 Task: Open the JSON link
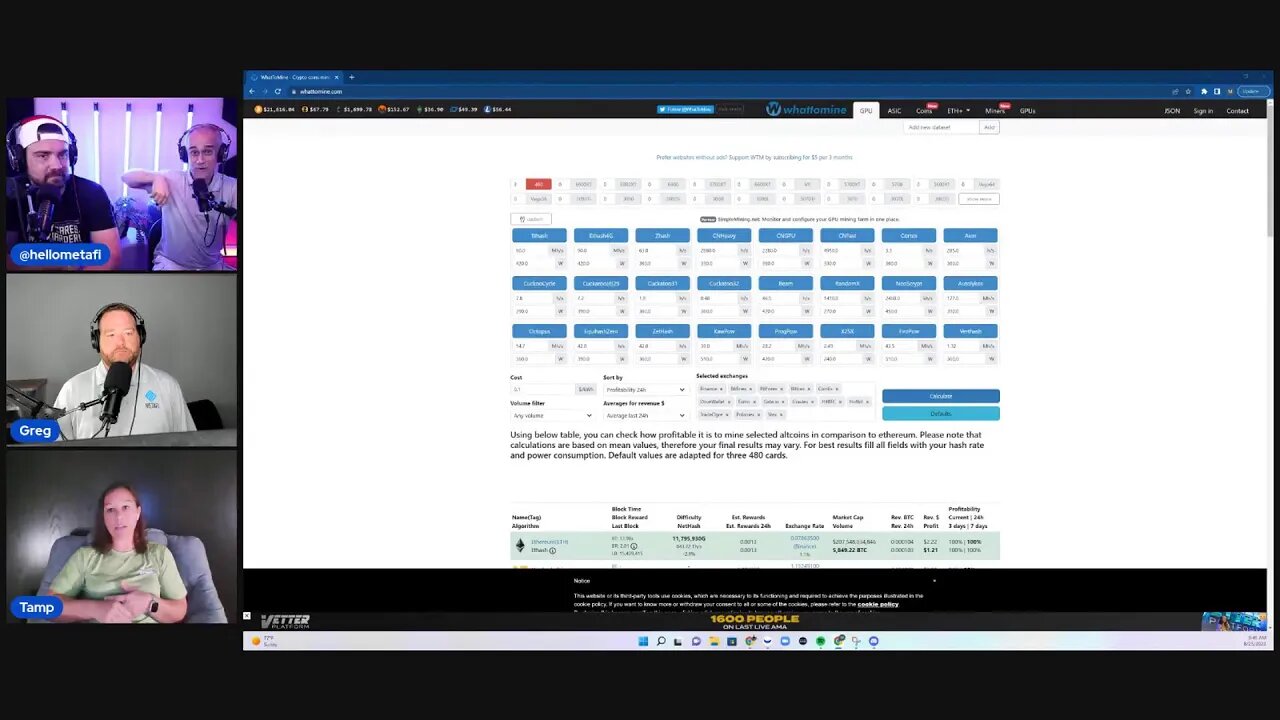[1172, 111]
